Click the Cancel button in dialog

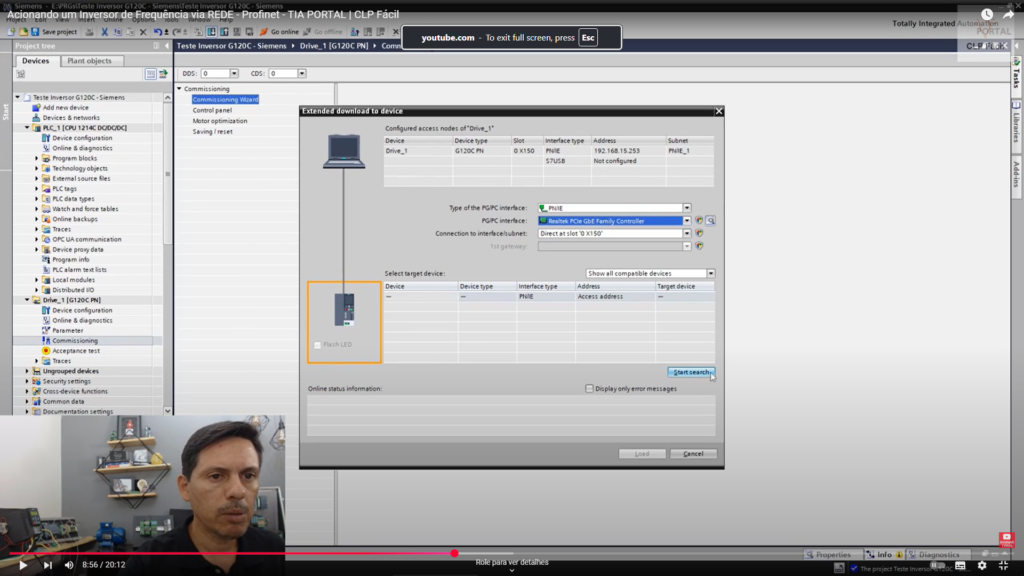pos(693,454)
